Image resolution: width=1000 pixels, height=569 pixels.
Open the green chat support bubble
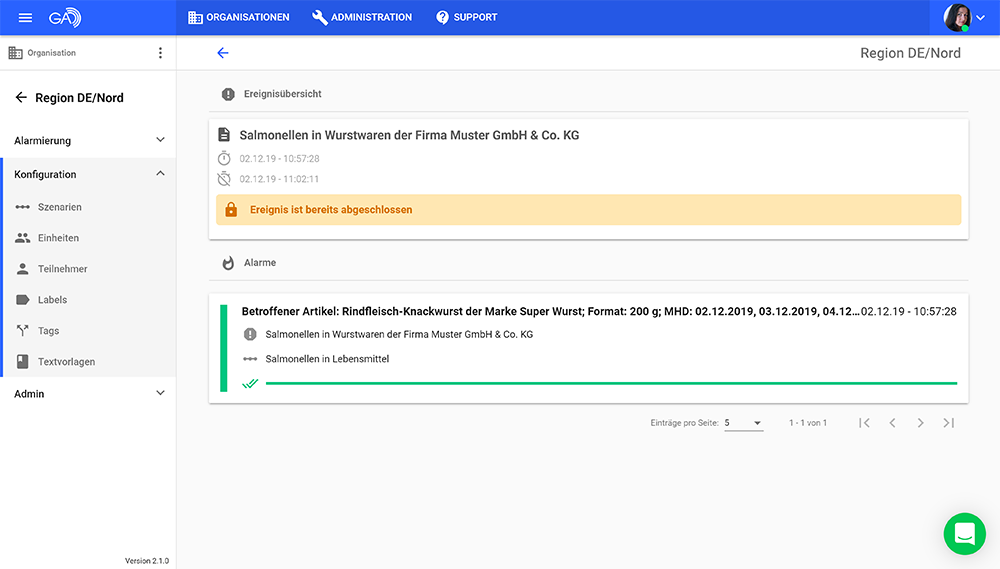[964, 534]
